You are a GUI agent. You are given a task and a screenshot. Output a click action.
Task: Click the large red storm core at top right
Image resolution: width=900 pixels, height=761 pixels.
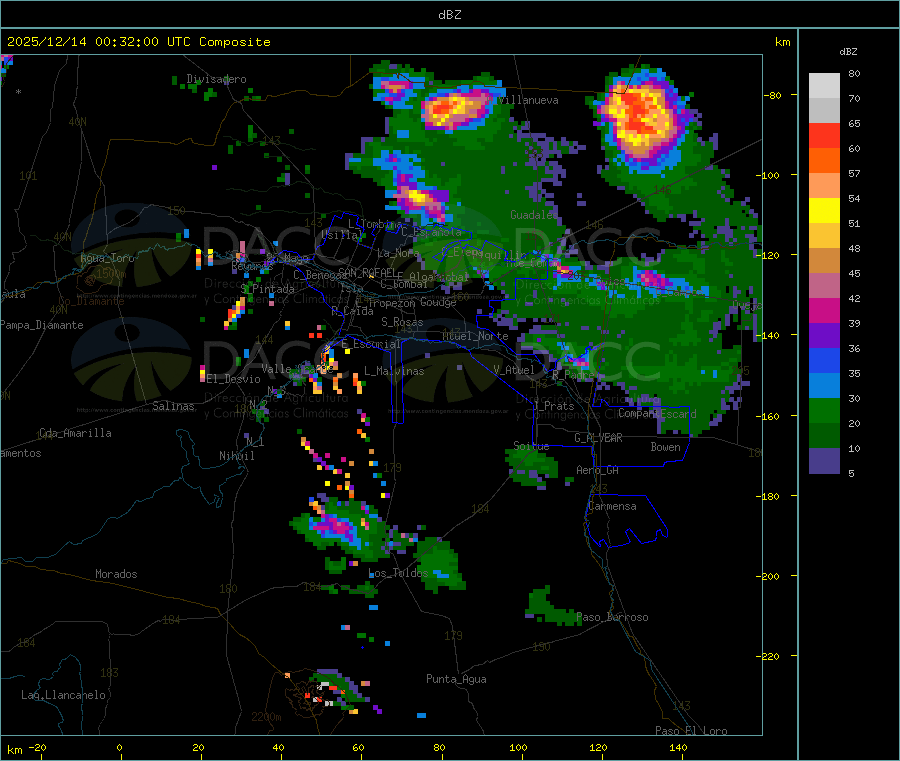pos(641,117)
